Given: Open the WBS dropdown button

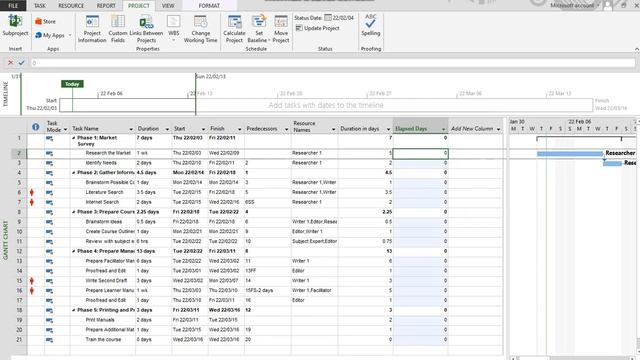Looking at the screenshot, I should coord(173,29).
